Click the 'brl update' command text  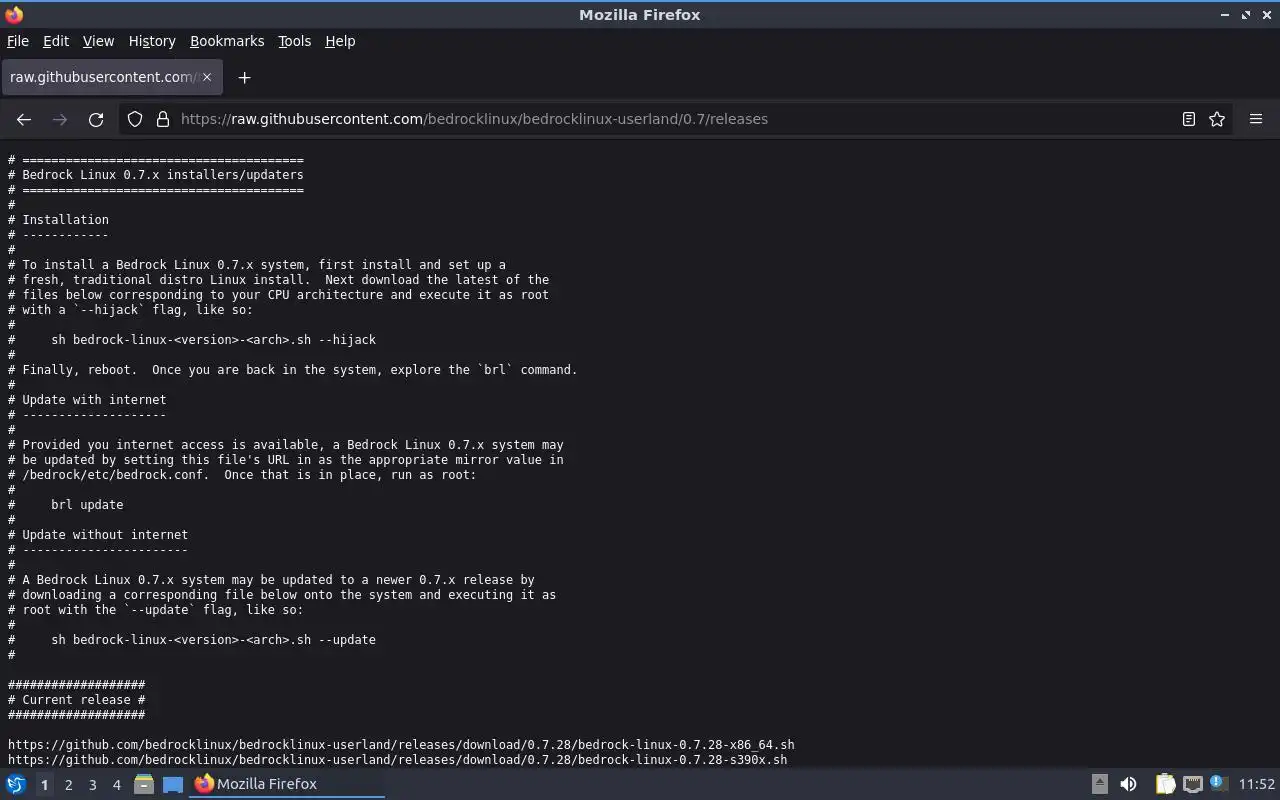[87, 505]
